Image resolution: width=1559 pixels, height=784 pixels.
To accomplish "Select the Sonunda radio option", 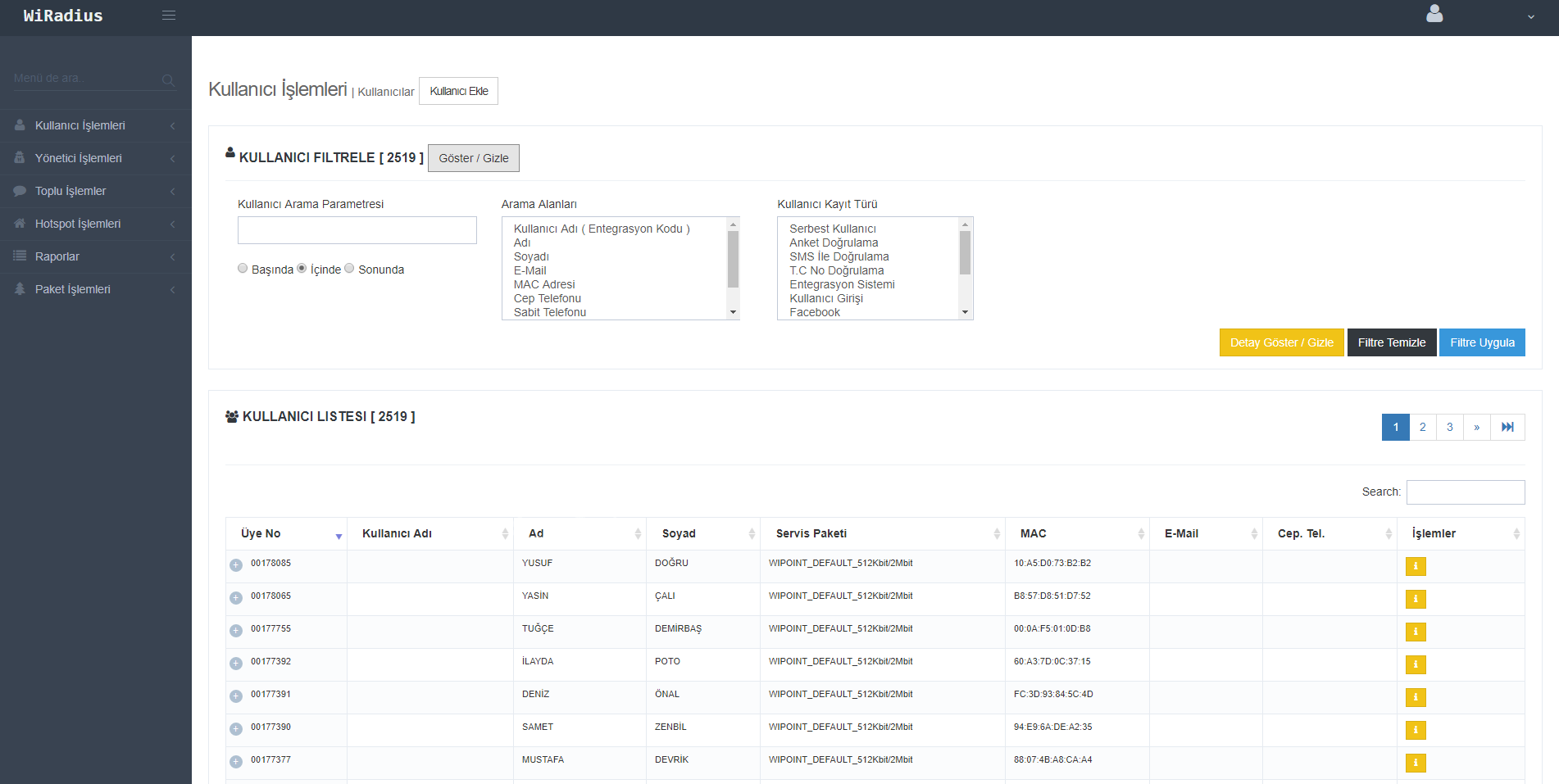I will coord(349,269).
